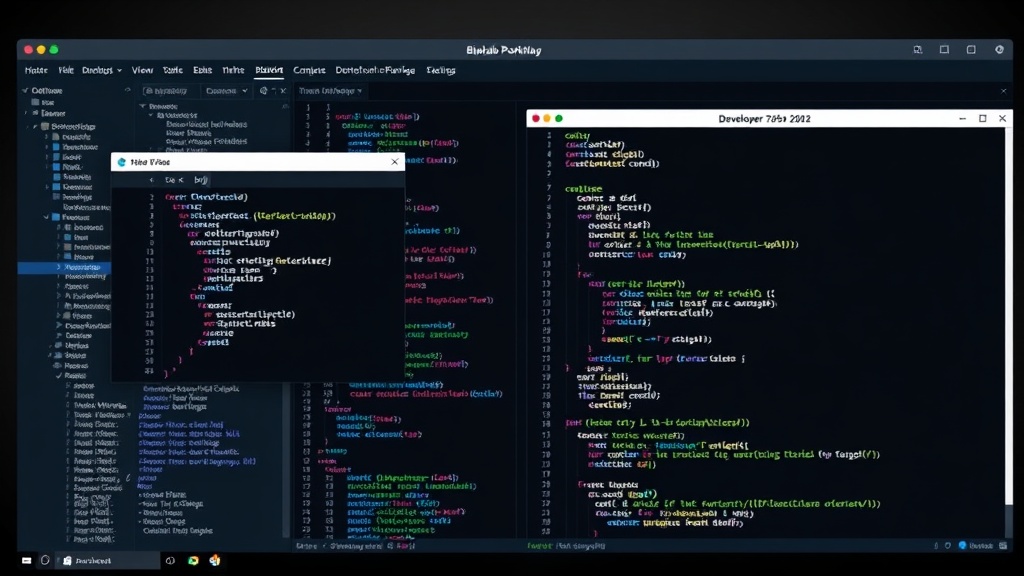Screen dimensions: 1024x576
Task: Open the combo box beside the @ field
Action: coord(226,91)
